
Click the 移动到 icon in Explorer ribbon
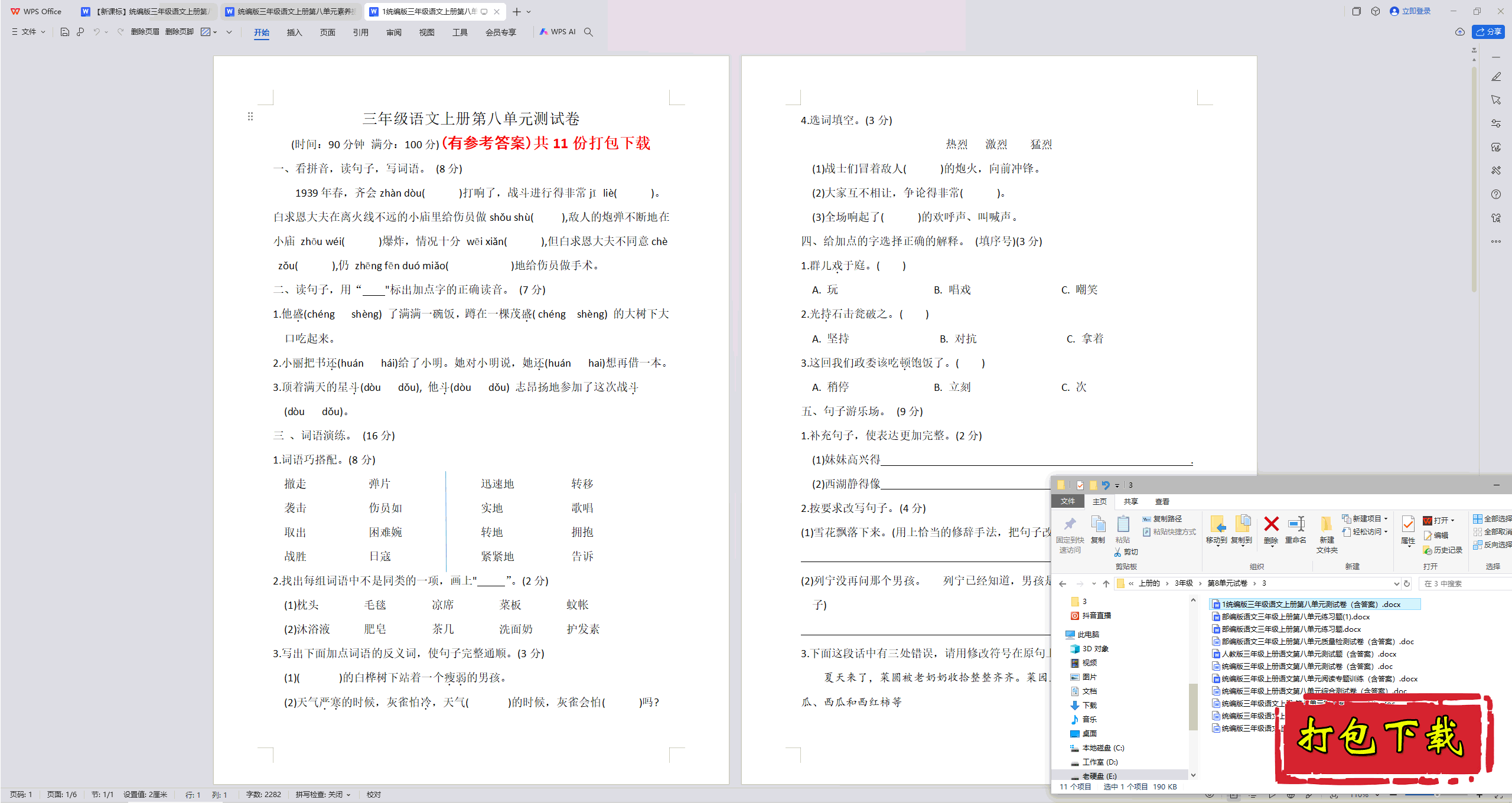point(1217,530)
